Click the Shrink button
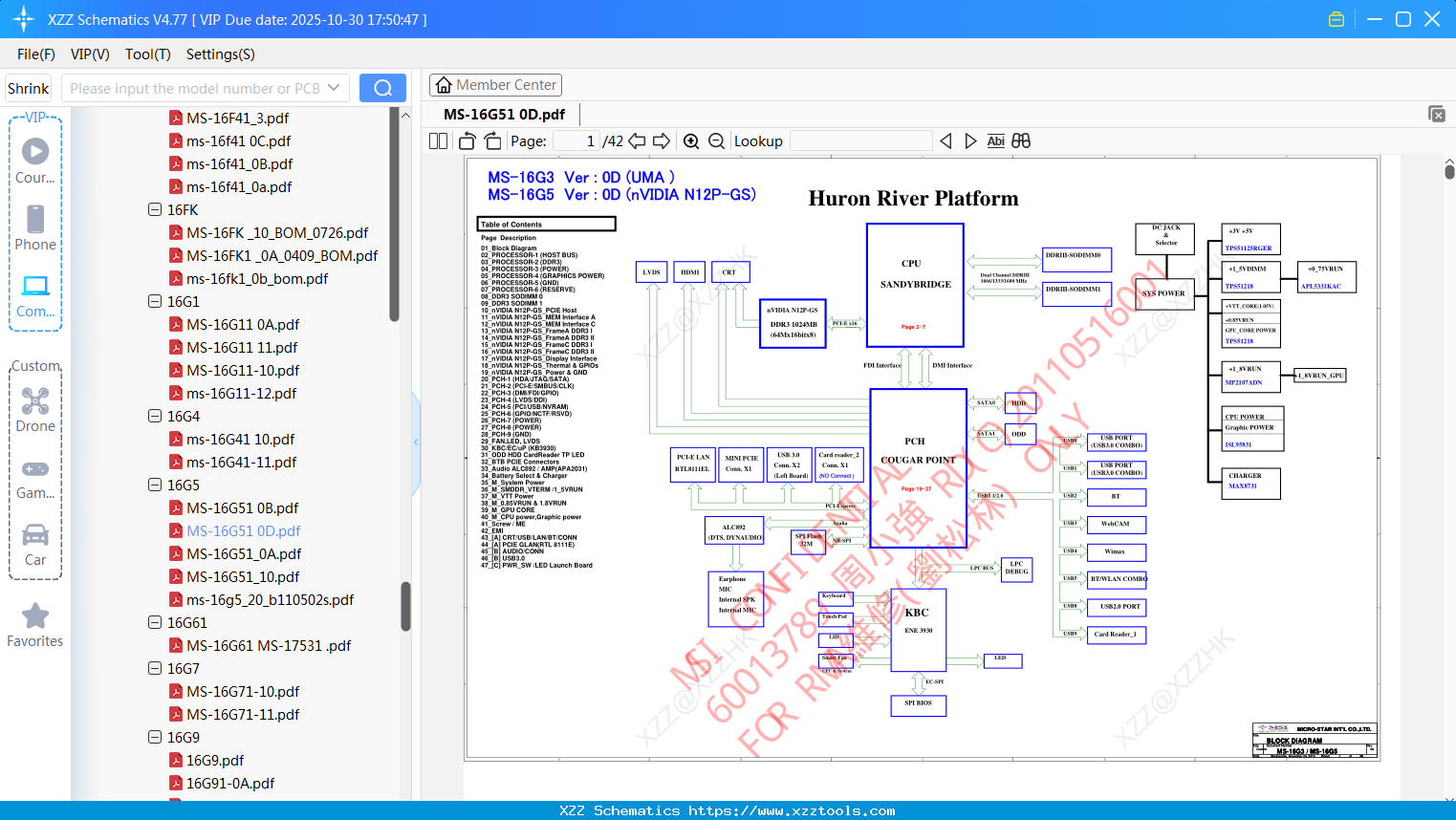 point(29,88)
